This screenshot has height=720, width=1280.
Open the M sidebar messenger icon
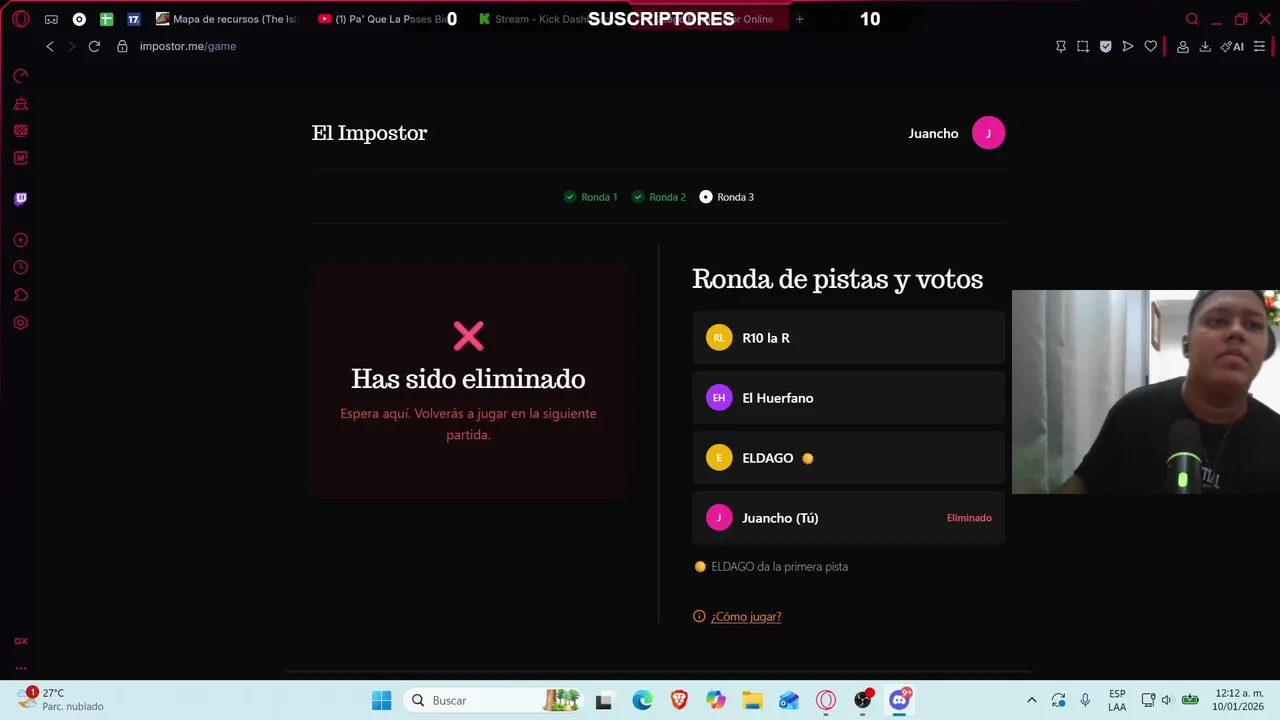point(21,158)
